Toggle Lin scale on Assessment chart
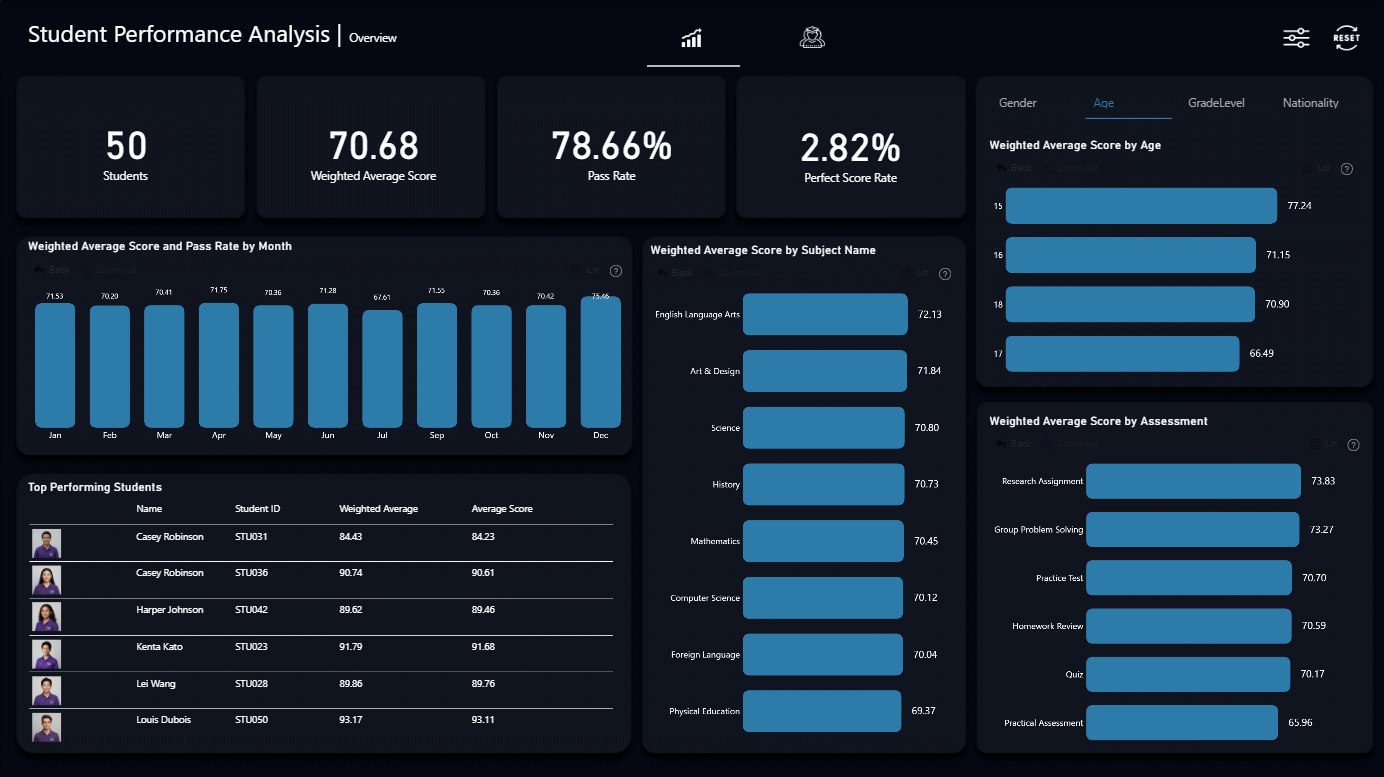 pyautogui.click(x=1323, y=444)
